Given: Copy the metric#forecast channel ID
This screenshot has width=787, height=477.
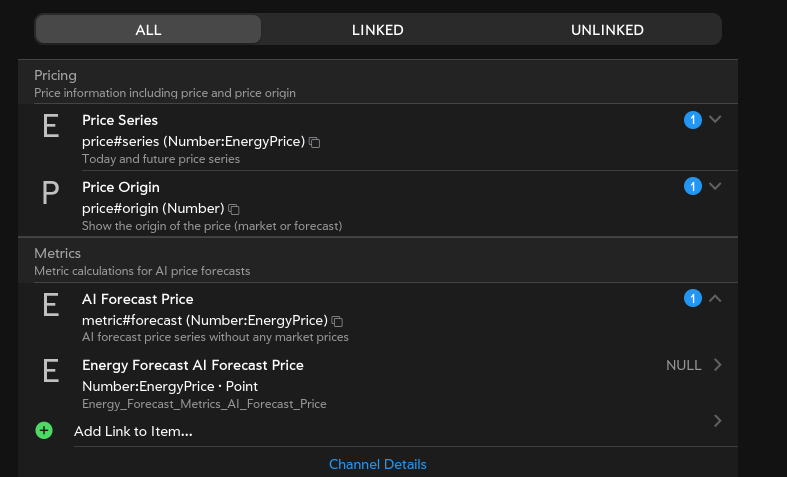Looking at the screenshot, I should pyautogui.click(x=338, y=321).
